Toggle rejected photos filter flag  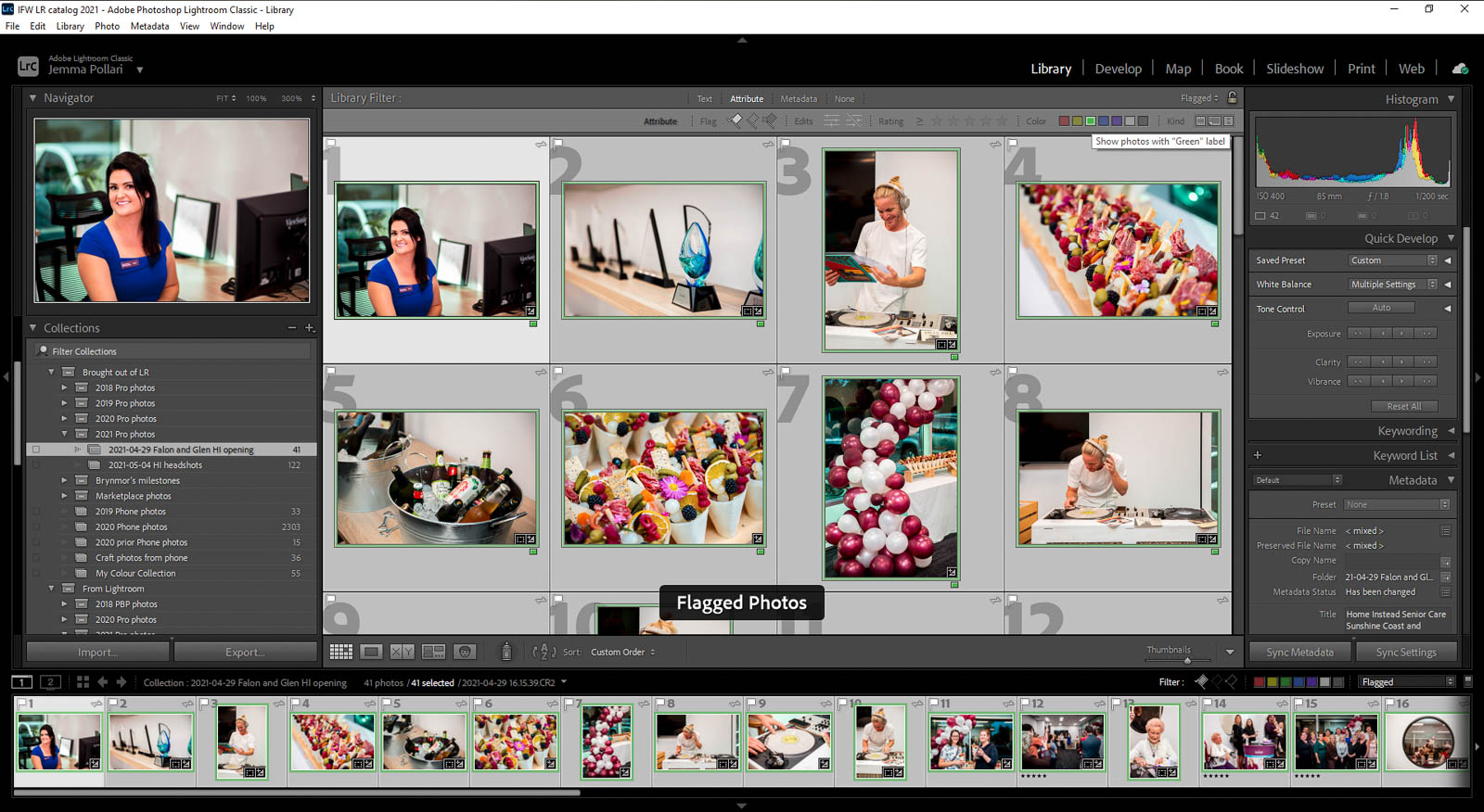point(770,121)
